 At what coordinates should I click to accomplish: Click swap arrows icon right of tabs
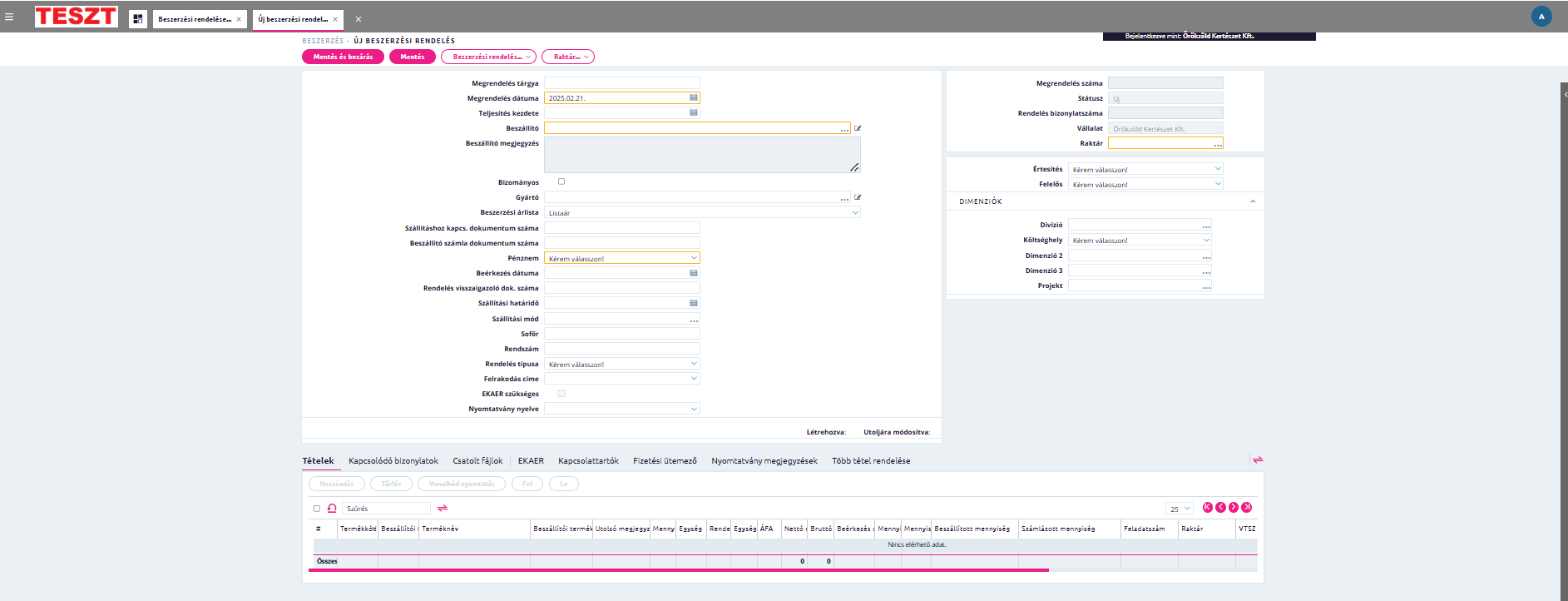[x=1258, y=459]
